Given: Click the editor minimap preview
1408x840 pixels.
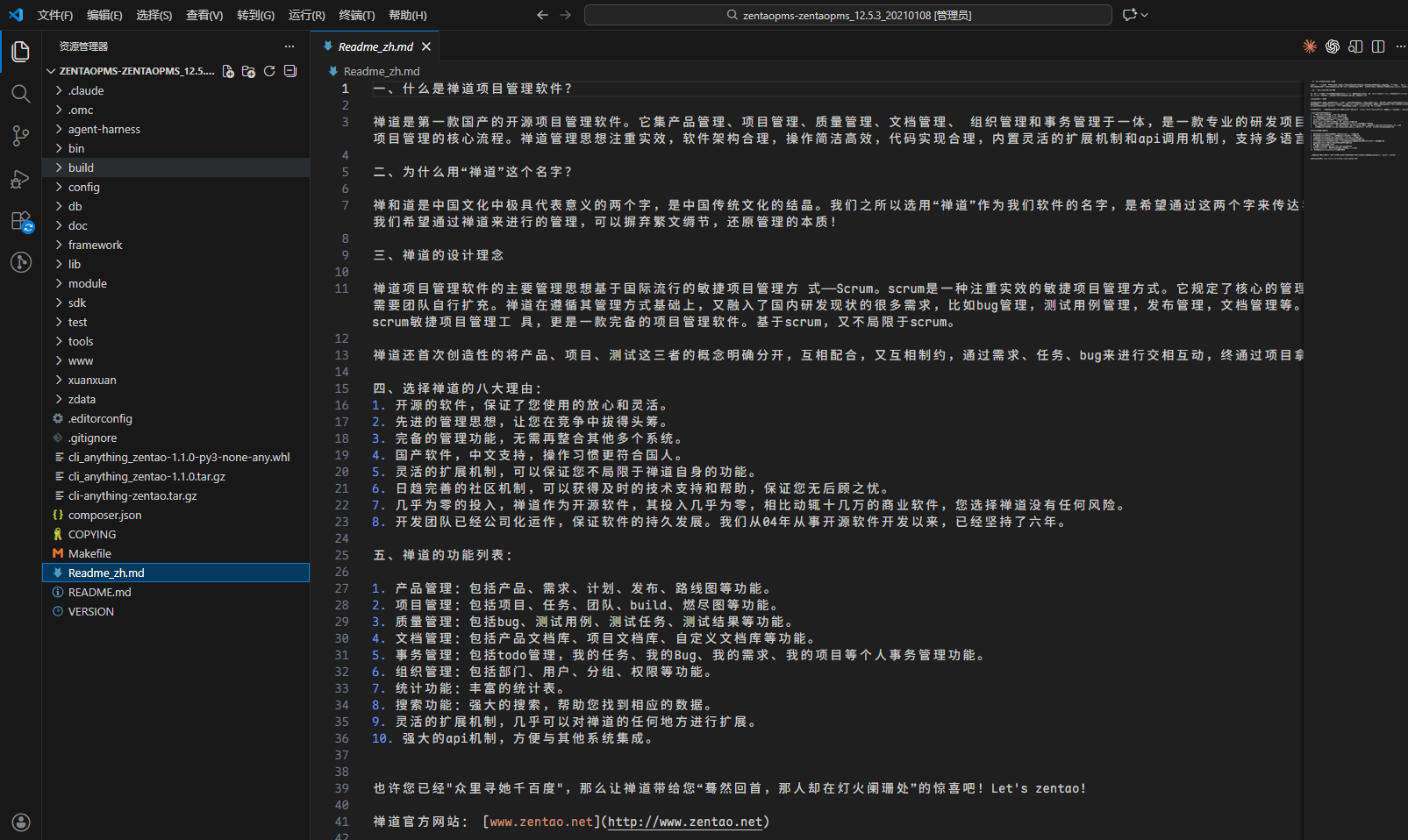Looking at the screenshot, I should coord(1354,119).
